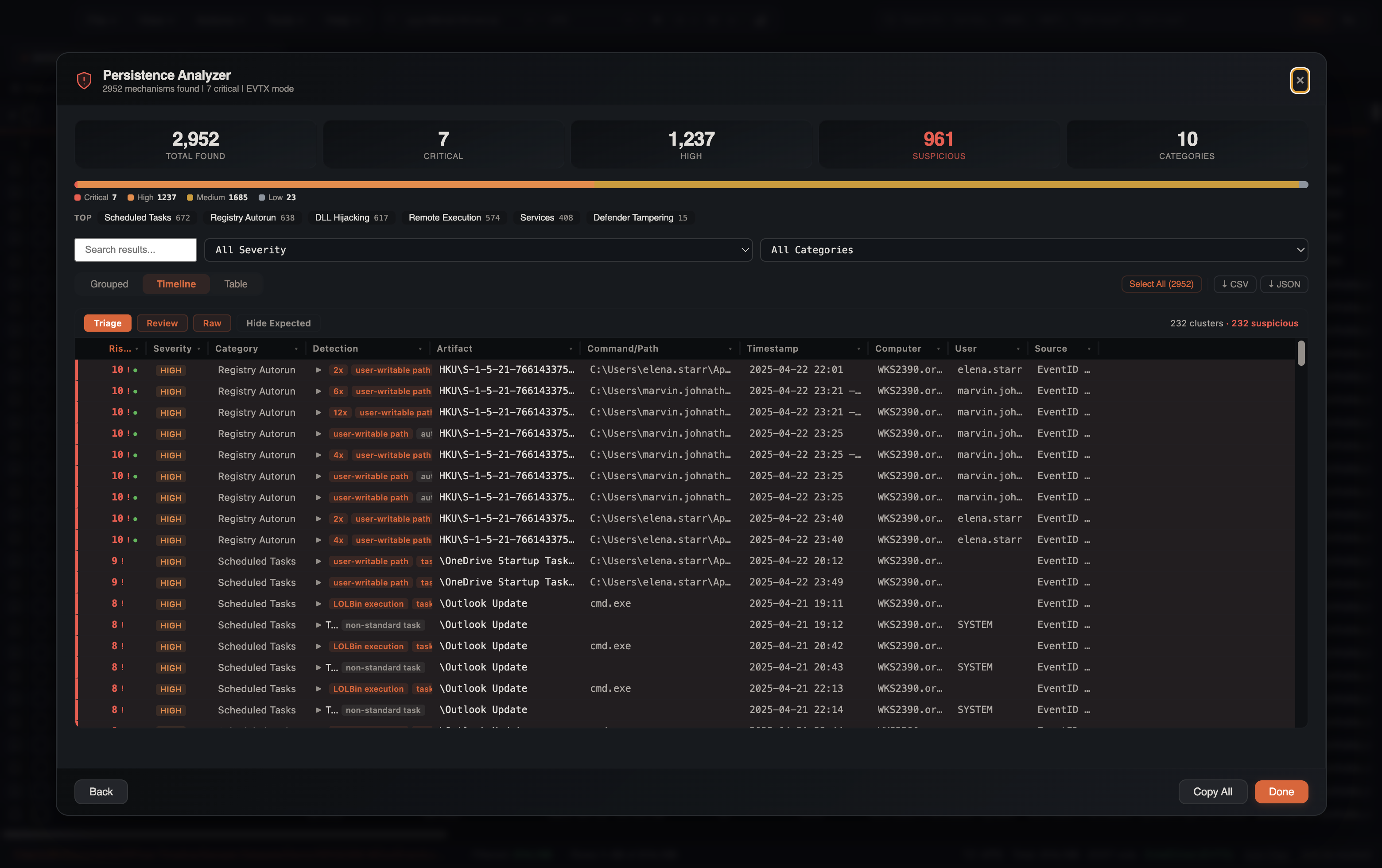The width and height of the screenshot is (1382, 868).
Task: Click the Persistence Analyzer shield icon
Action: click(84, 80)
